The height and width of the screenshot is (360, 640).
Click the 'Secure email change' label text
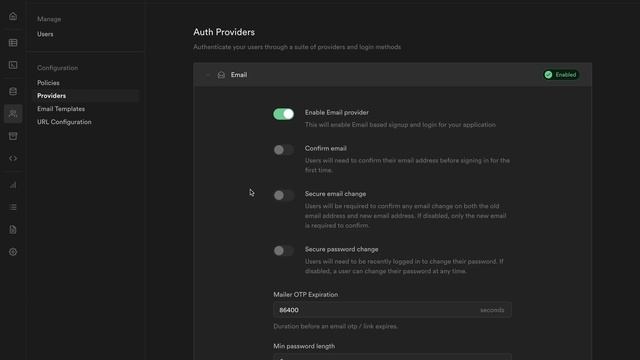(x=336, y=194)
